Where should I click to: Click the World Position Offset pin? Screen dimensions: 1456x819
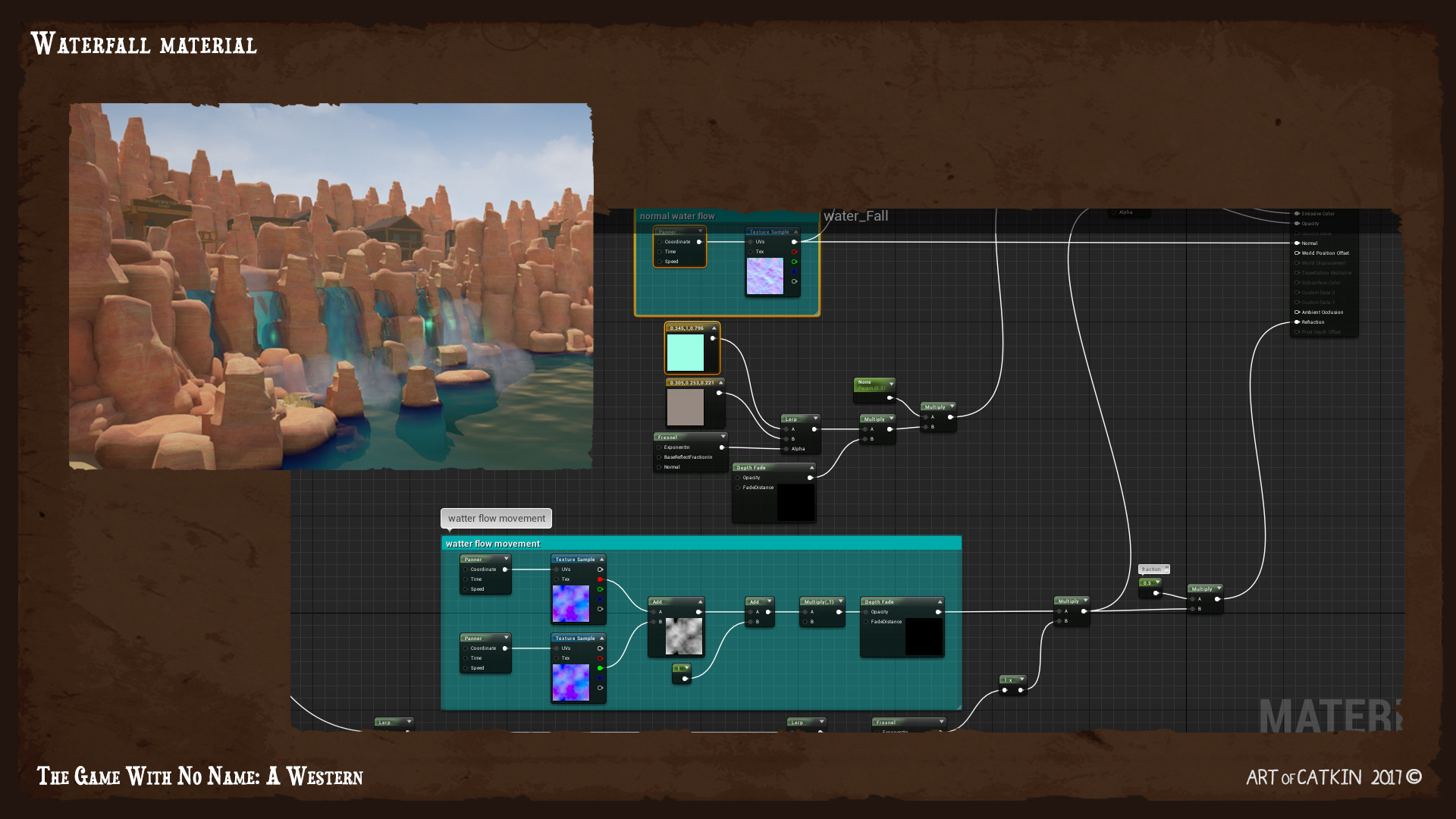pos(1298,253)
